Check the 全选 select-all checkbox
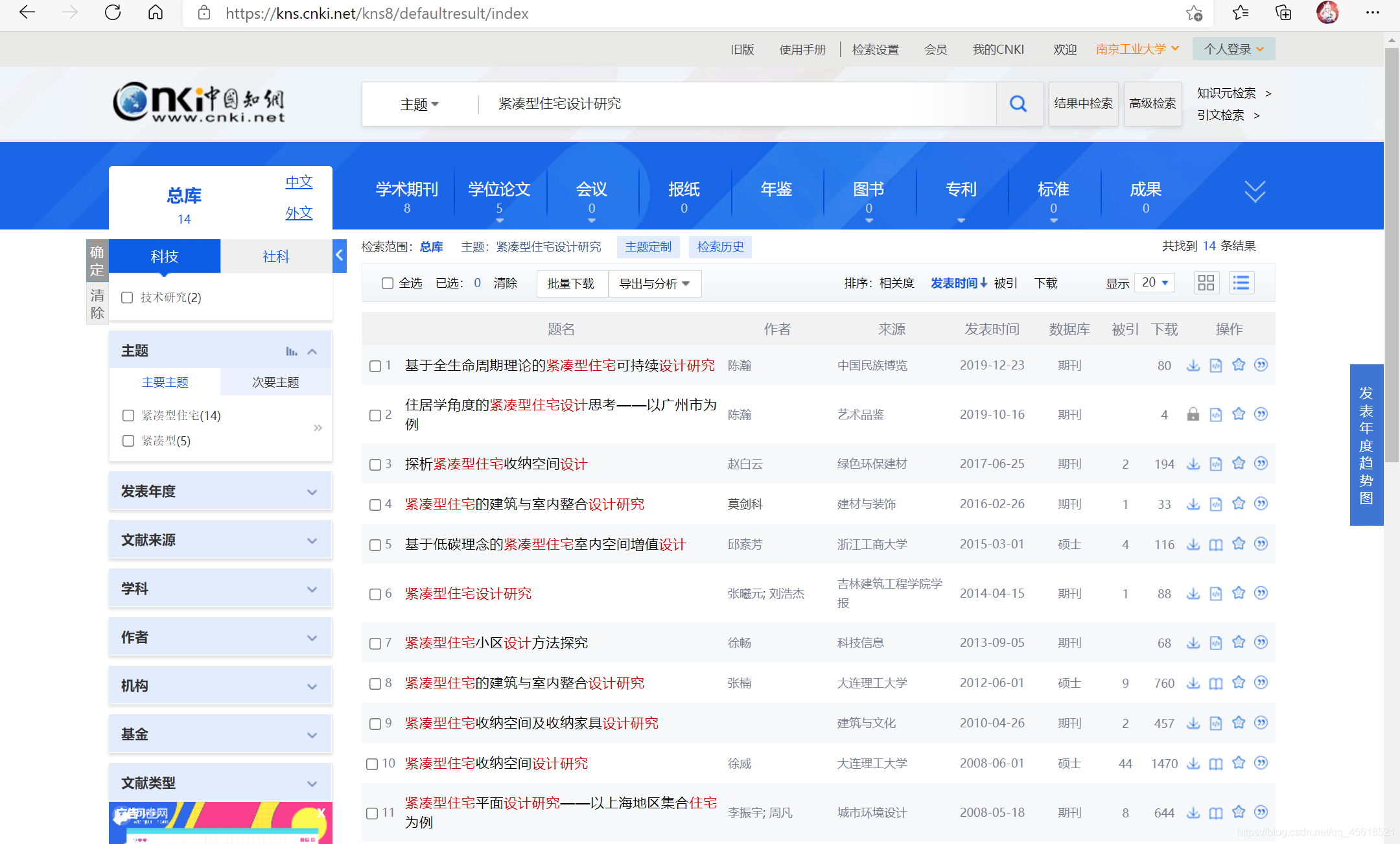1400x844 pixels. [388, 283]
